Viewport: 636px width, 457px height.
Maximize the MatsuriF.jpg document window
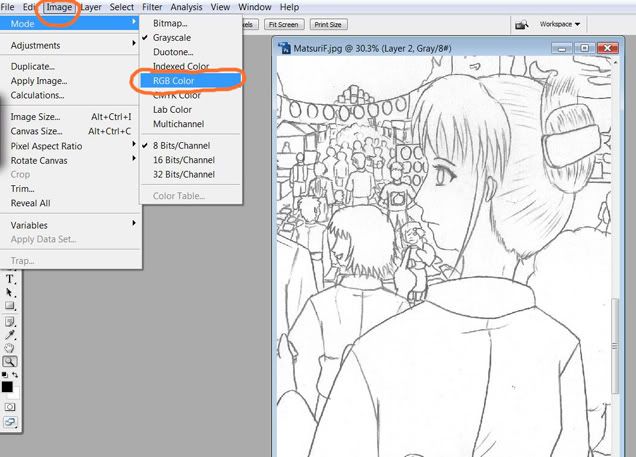[x=584, y=48]
